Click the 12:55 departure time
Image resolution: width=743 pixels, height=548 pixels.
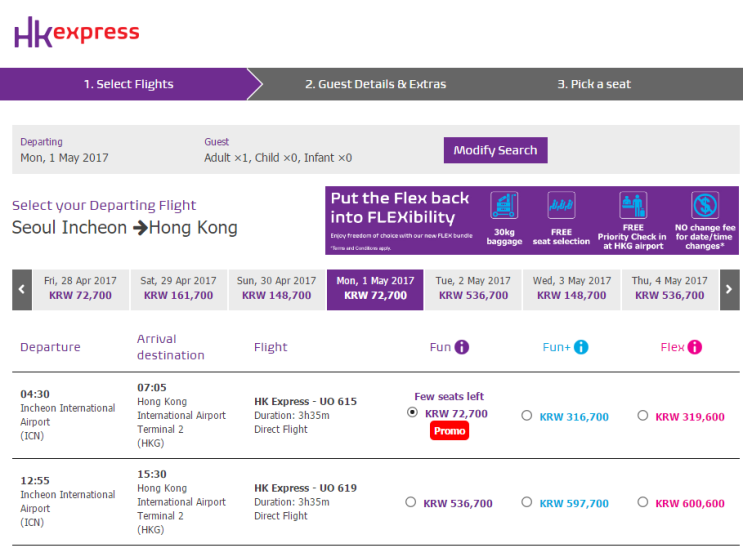pos(35,480)
